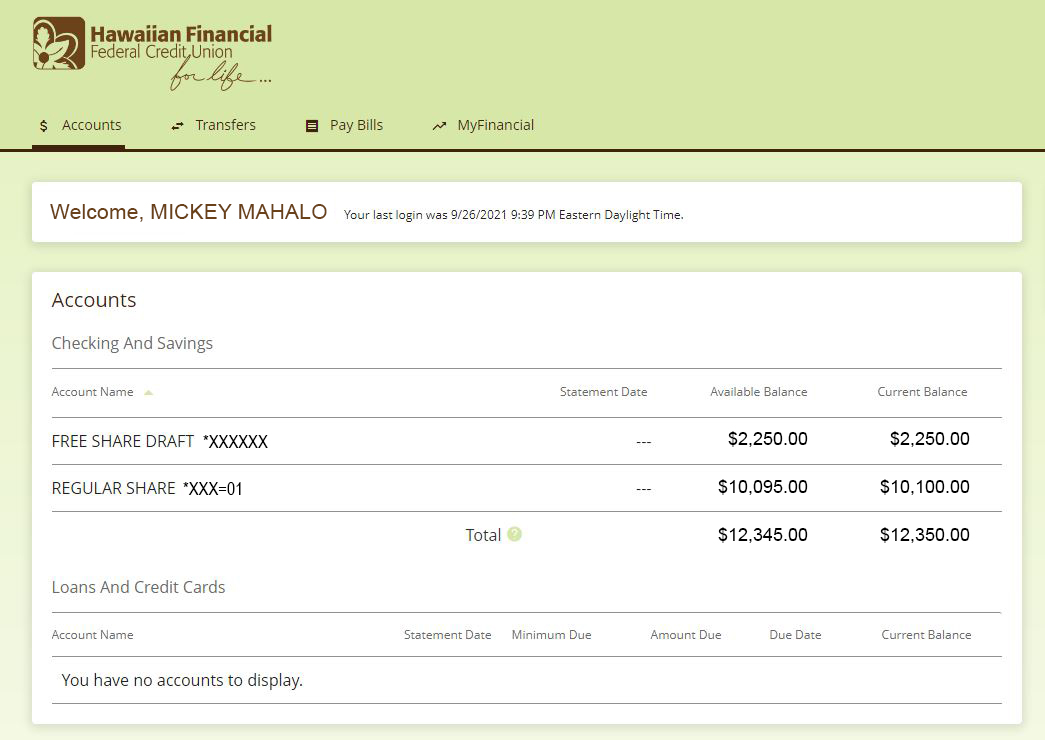This screenshot has height=740, width=1045.
Task: Select the transfer arrows icon next to Transfers
Action: coord(180,125)
